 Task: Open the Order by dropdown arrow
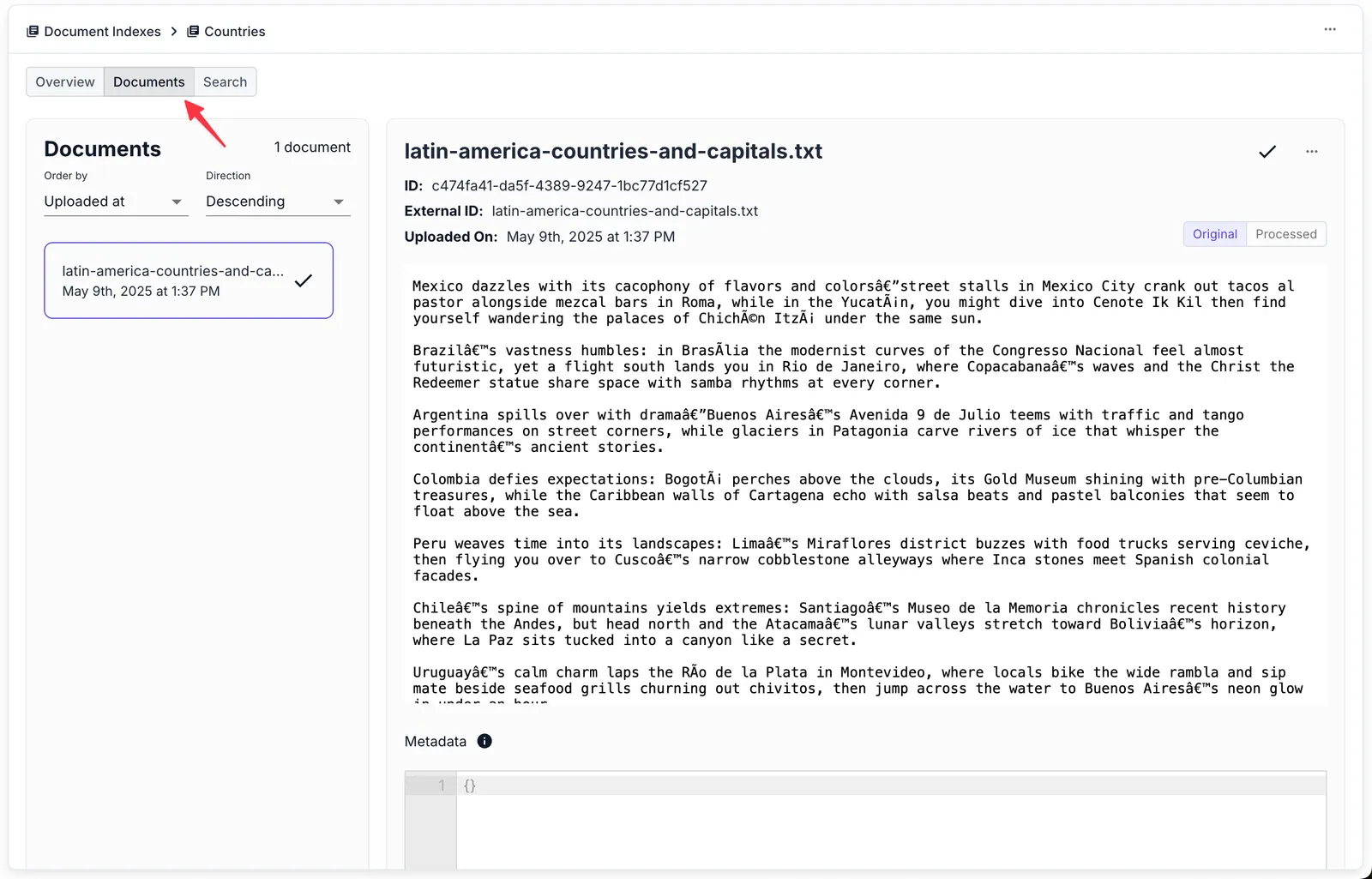coord(177,202)
